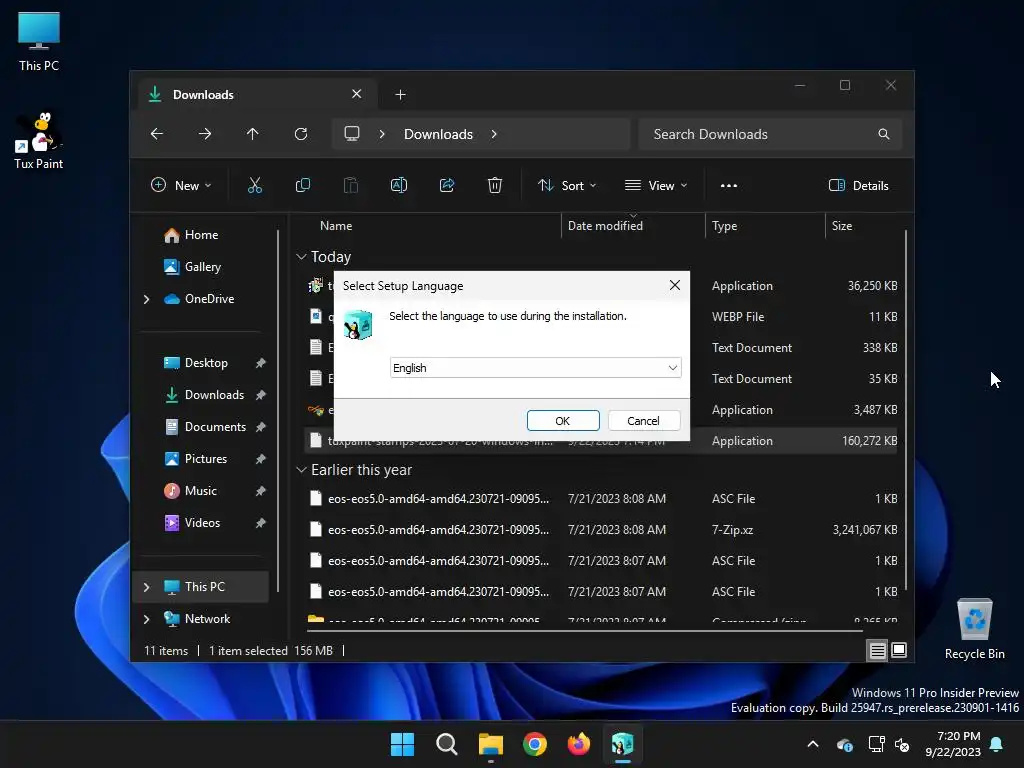Image resolution: width=1024 pixels, height=768 pixels.
Task: Click the vertical scrollbar of file list
Action: click(906, 408)
